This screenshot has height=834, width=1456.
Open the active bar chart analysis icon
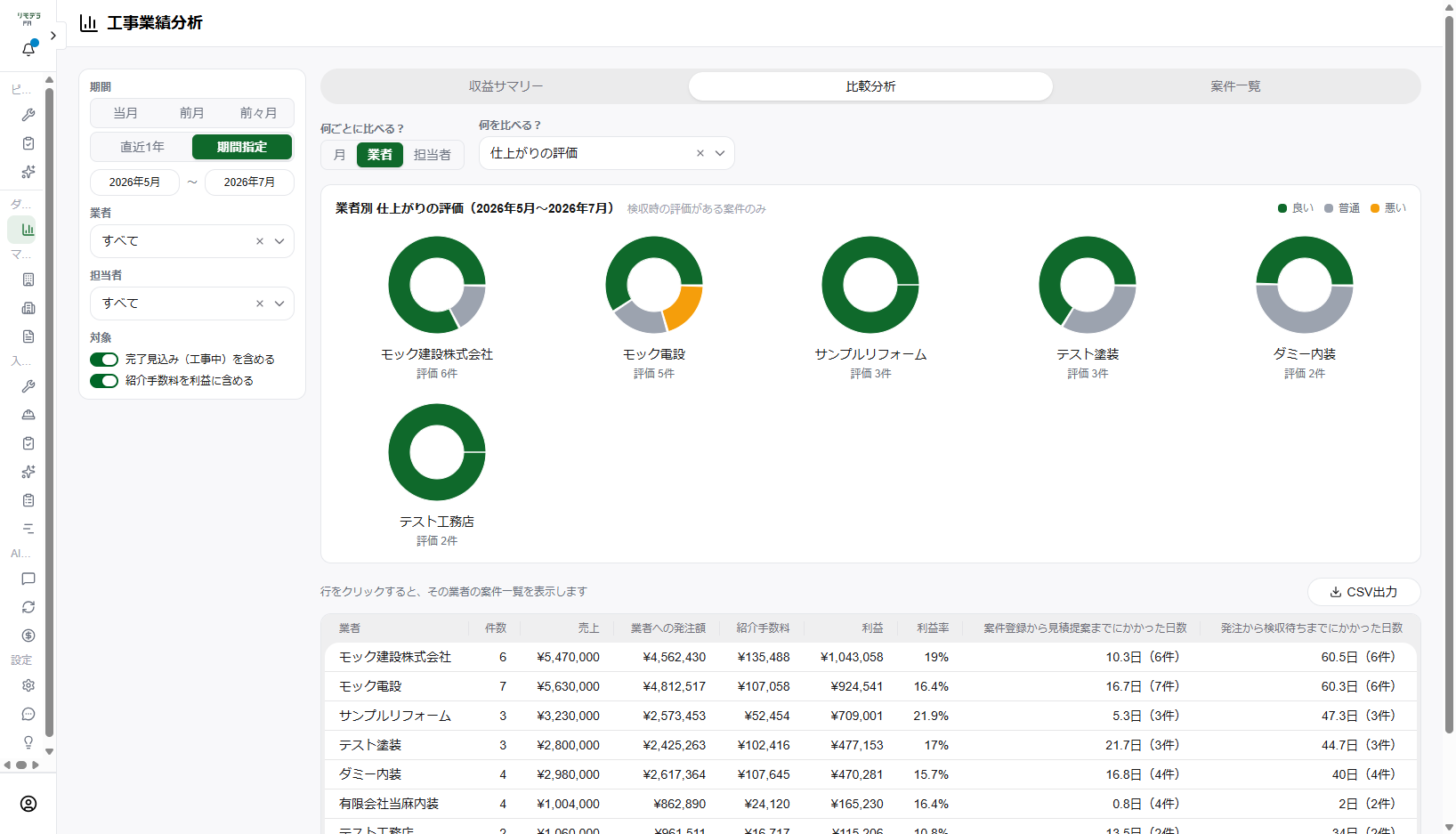point(28,230)
